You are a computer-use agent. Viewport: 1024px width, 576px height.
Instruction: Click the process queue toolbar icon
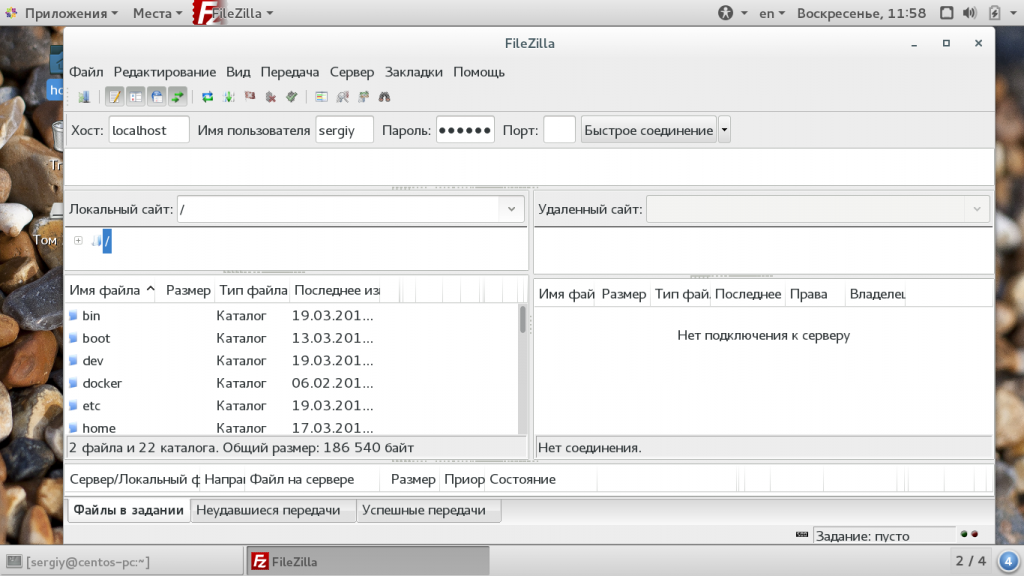point(229,97)
